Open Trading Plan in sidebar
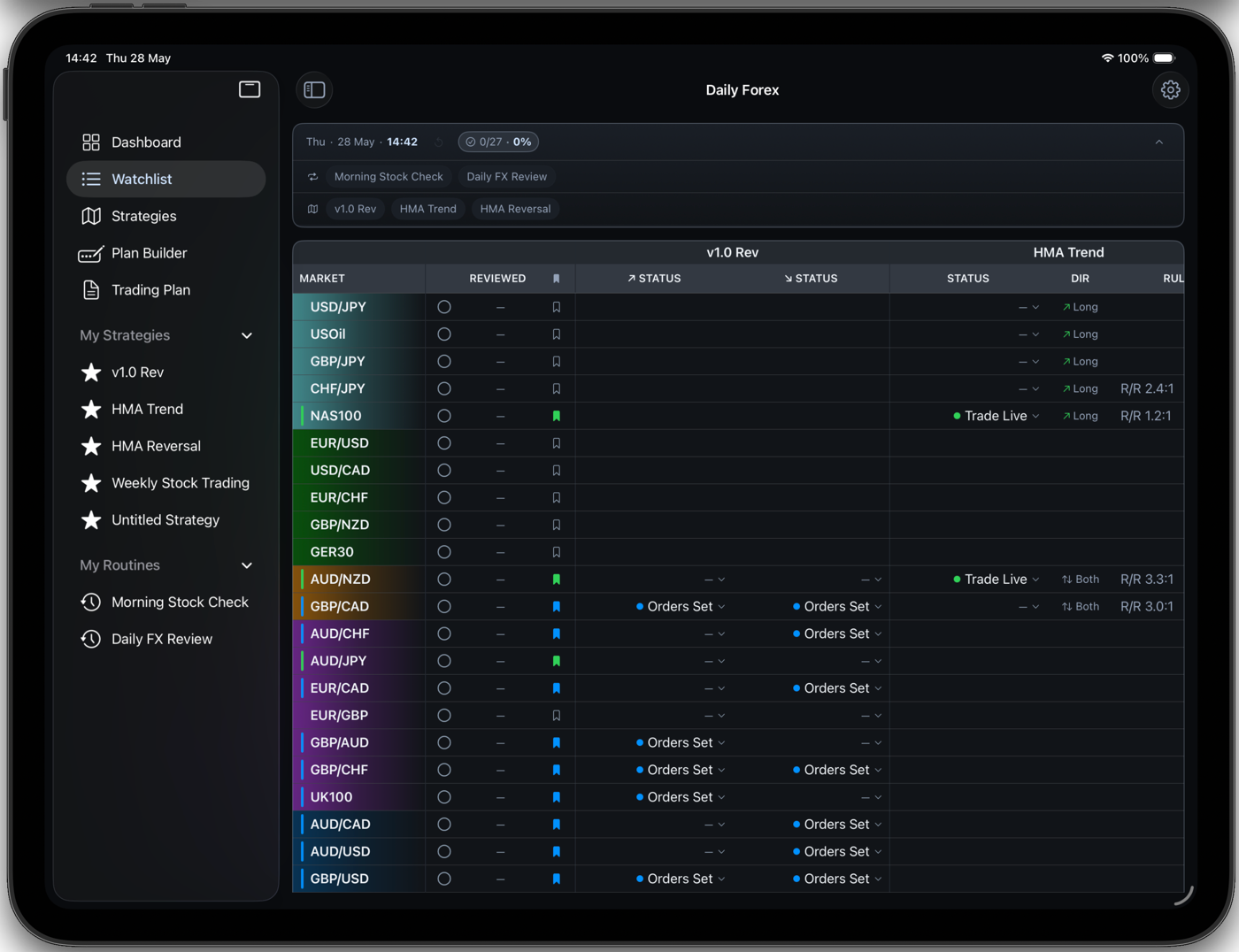Screen dimensions: 1239x952 coord(166,290)
